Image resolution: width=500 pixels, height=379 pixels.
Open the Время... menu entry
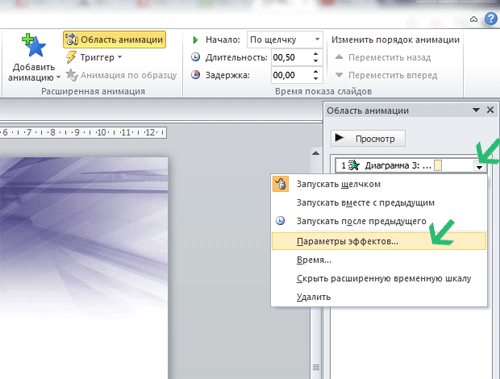(x=379, y=260)
